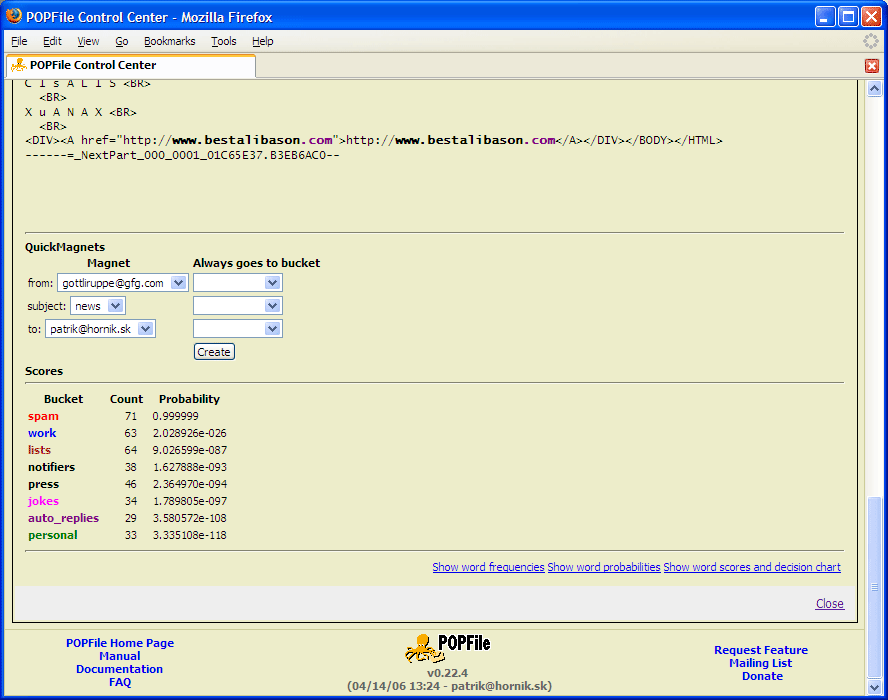Screen dimensions: 888x700
Task: Click the Firefox logo in the title bar
Action: 14,16
